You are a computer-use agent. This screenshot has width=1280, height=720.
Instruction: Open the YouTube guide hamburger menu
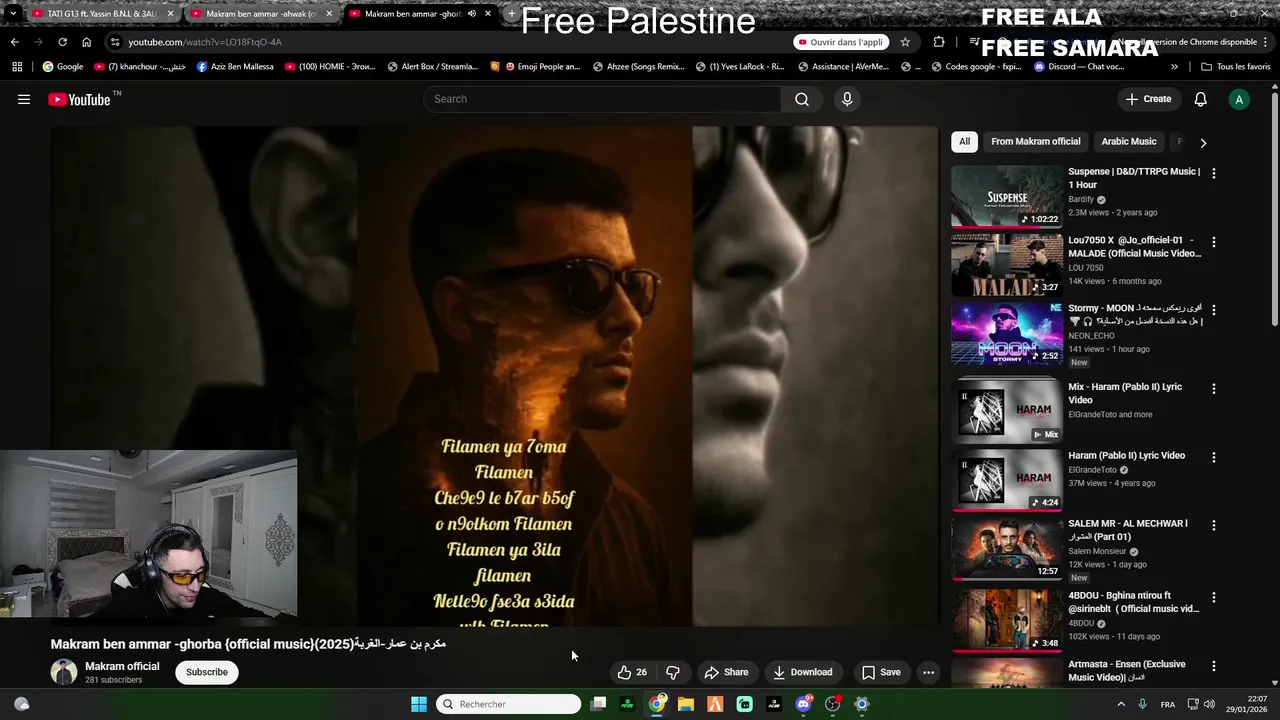(x=24, y=99)
